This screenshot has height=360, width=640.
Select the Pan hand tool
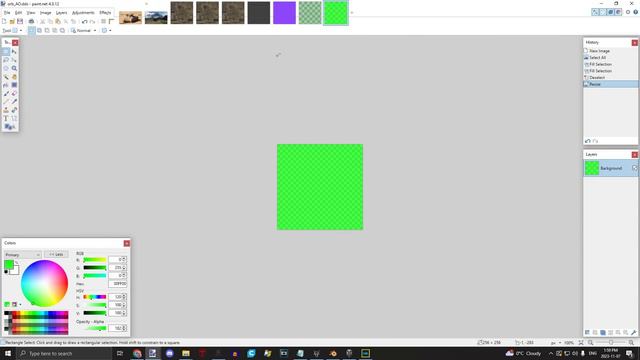[14, 77]
